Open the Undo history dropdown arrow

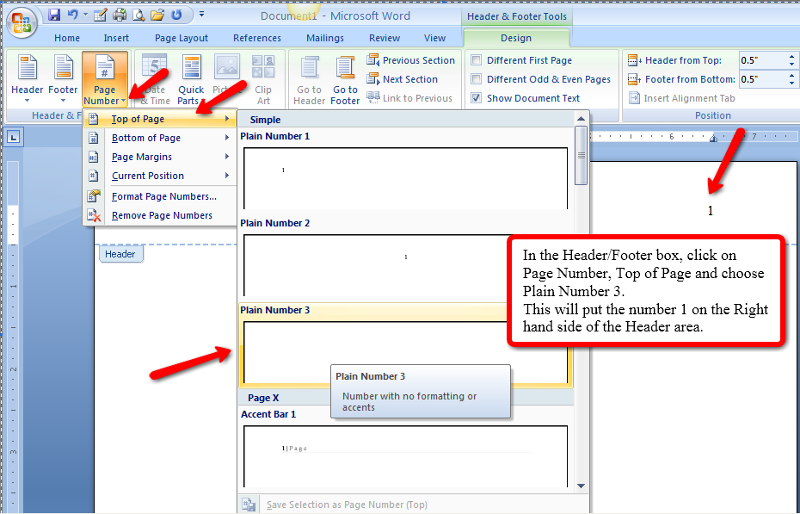tap(85, 15)
